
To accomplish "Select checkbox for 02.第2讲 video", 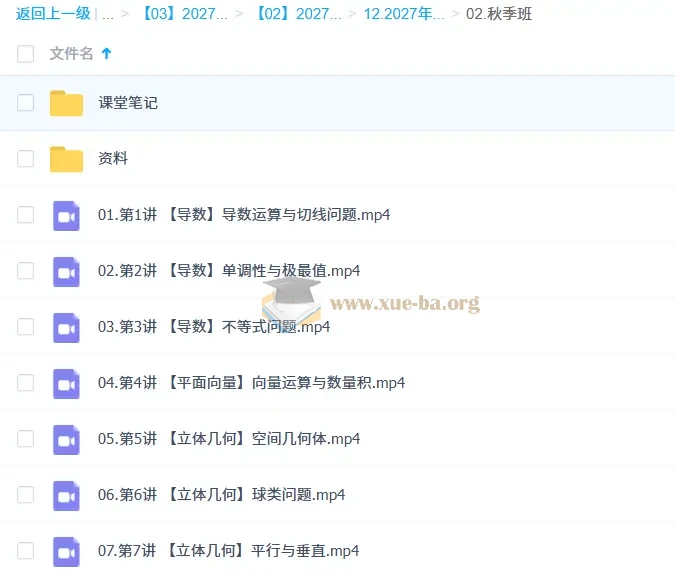I will click(x=25, y=271).
